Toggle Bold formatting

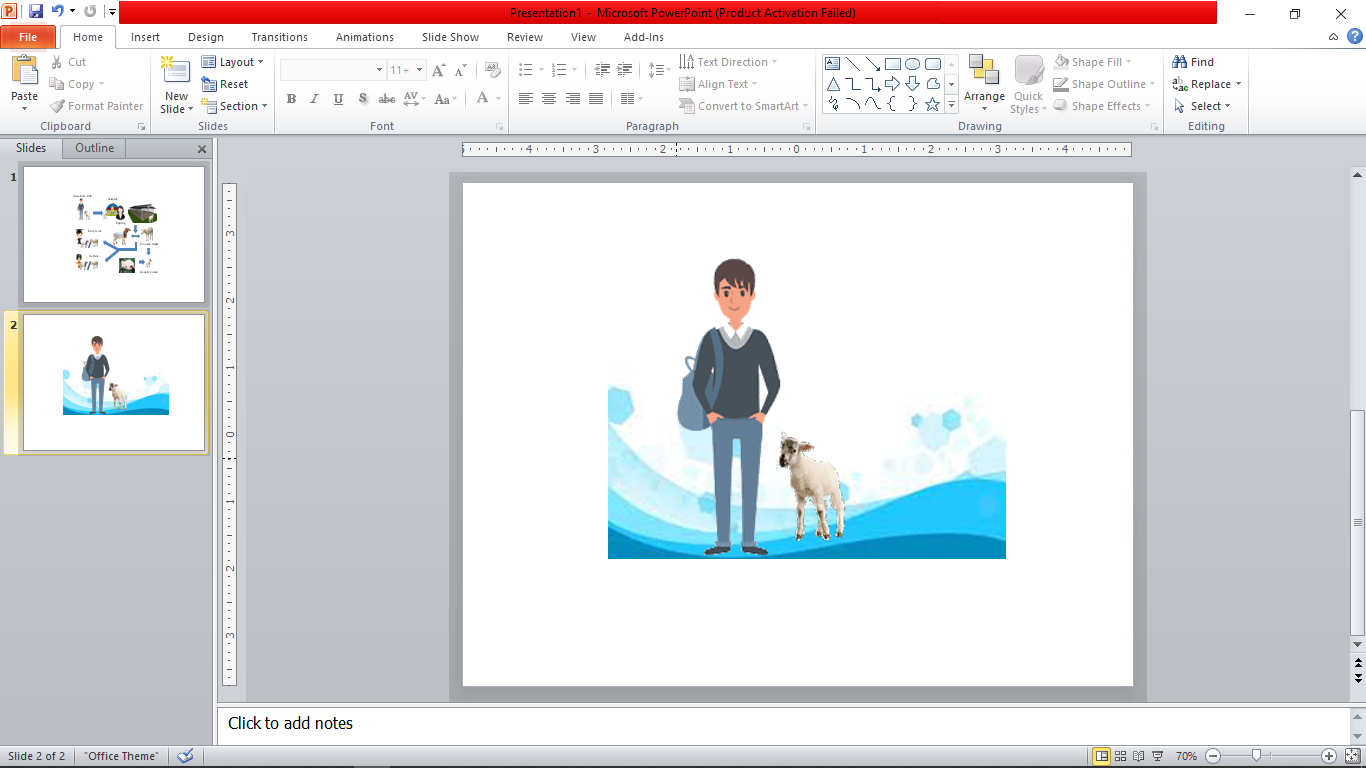[x=291, y=99]
